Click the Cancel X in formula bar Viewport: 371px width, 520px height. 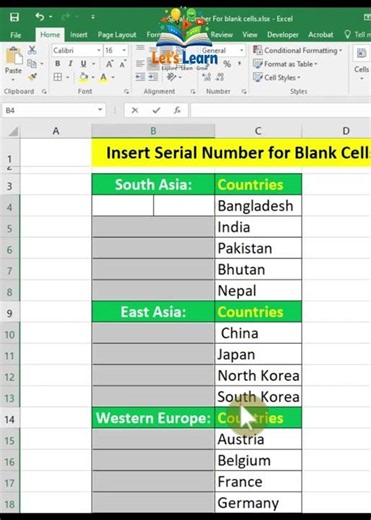(x=135, y=110)
